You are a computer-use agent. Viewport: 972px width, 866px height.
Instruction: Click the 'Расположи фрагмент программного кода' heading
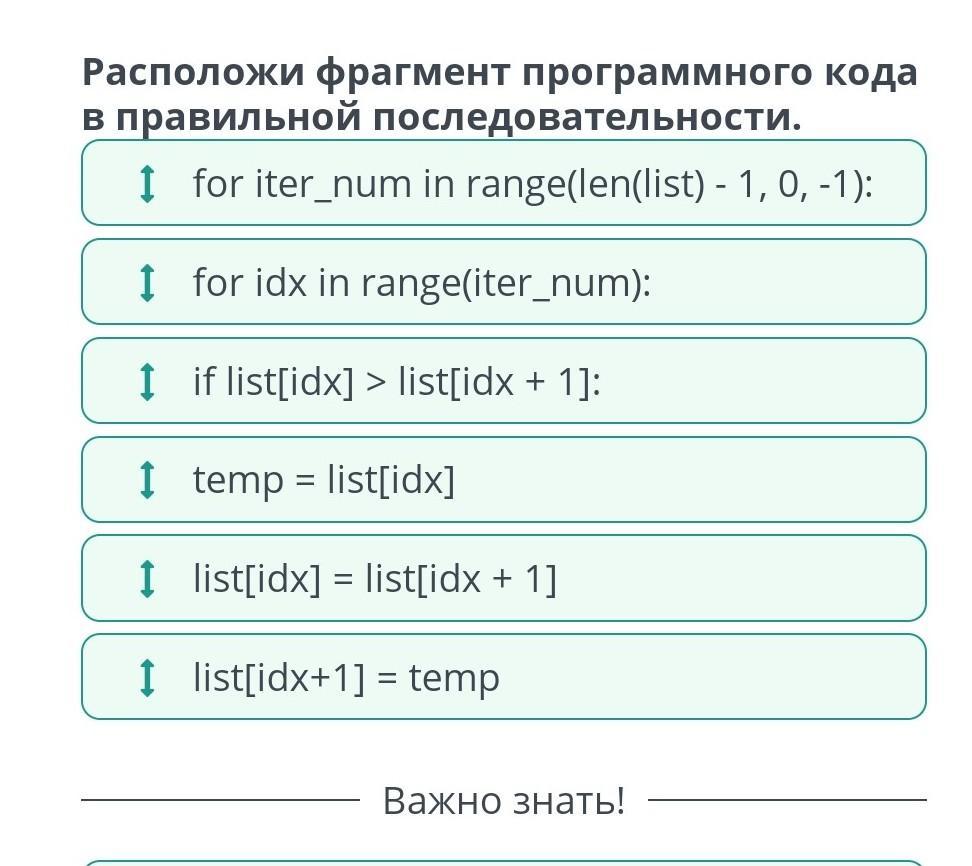click(x=498, y=73)
